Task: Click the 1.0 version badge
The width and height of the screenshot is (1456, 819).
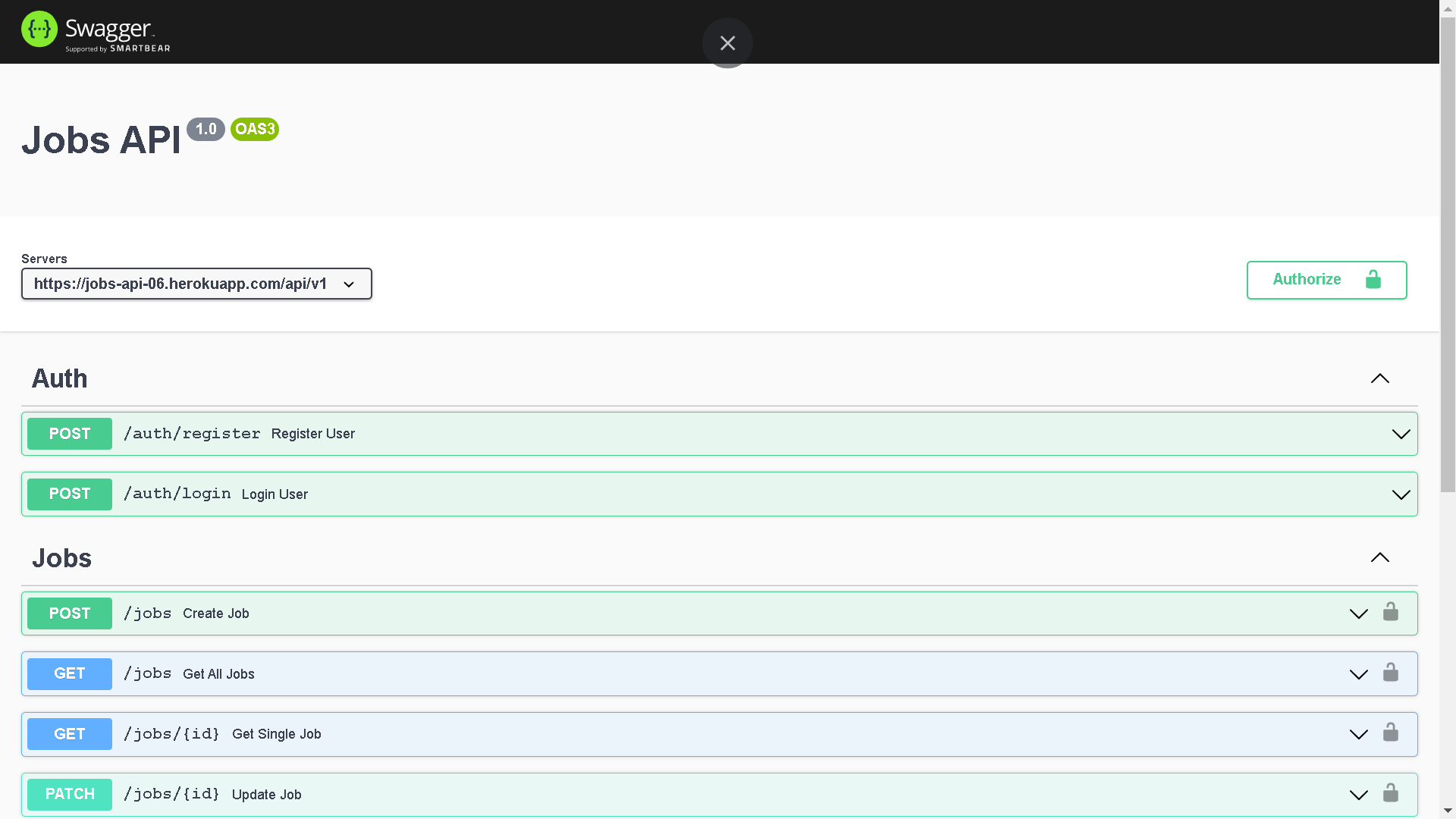Action: [205, 130]
